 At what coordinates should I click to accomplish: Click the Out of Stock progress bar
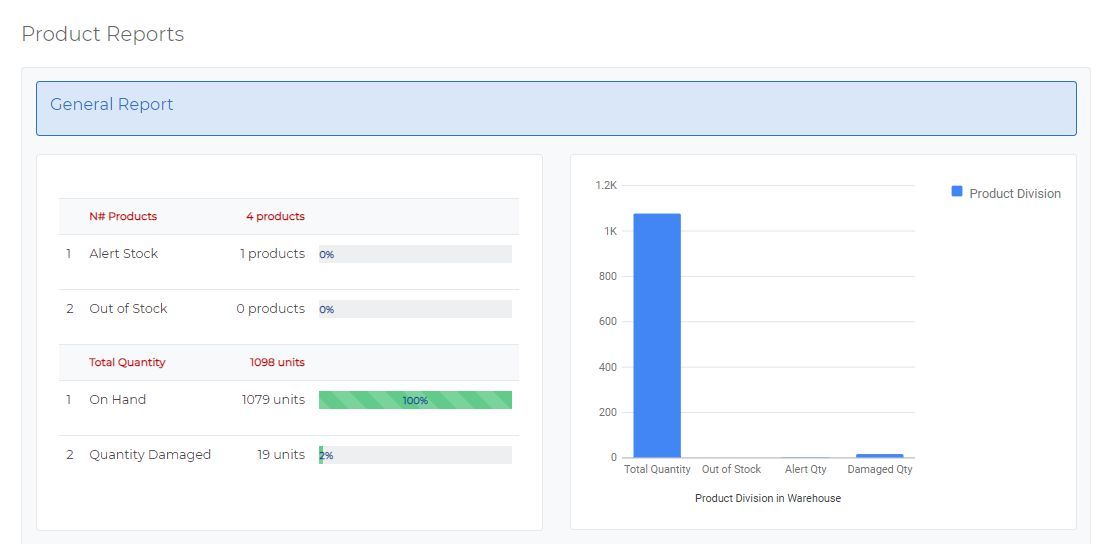coord(415,309)
